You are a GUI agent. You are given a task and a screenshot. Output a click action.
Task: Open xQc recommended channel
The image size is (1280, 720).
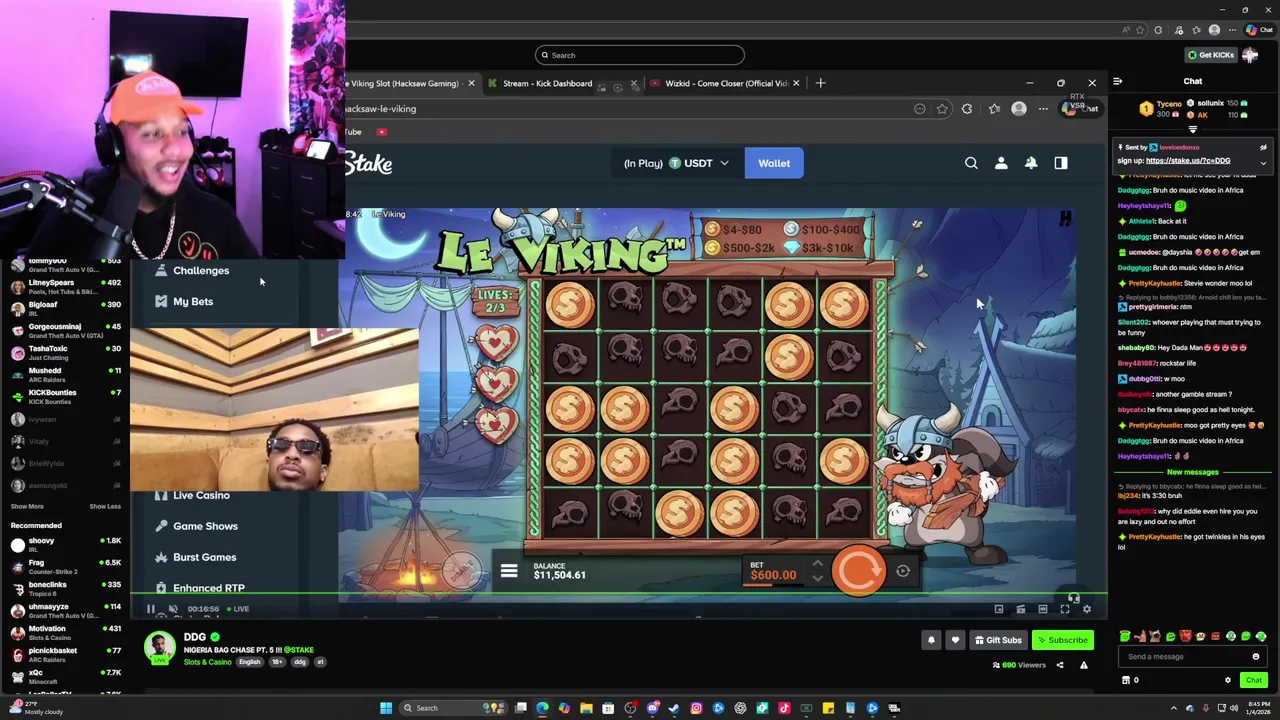(x=66, y=677)
